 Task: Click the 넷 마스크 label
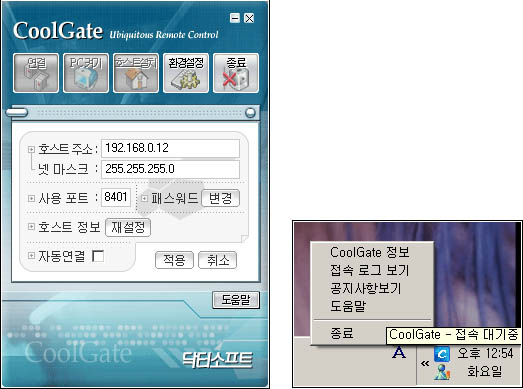[63, 169]
